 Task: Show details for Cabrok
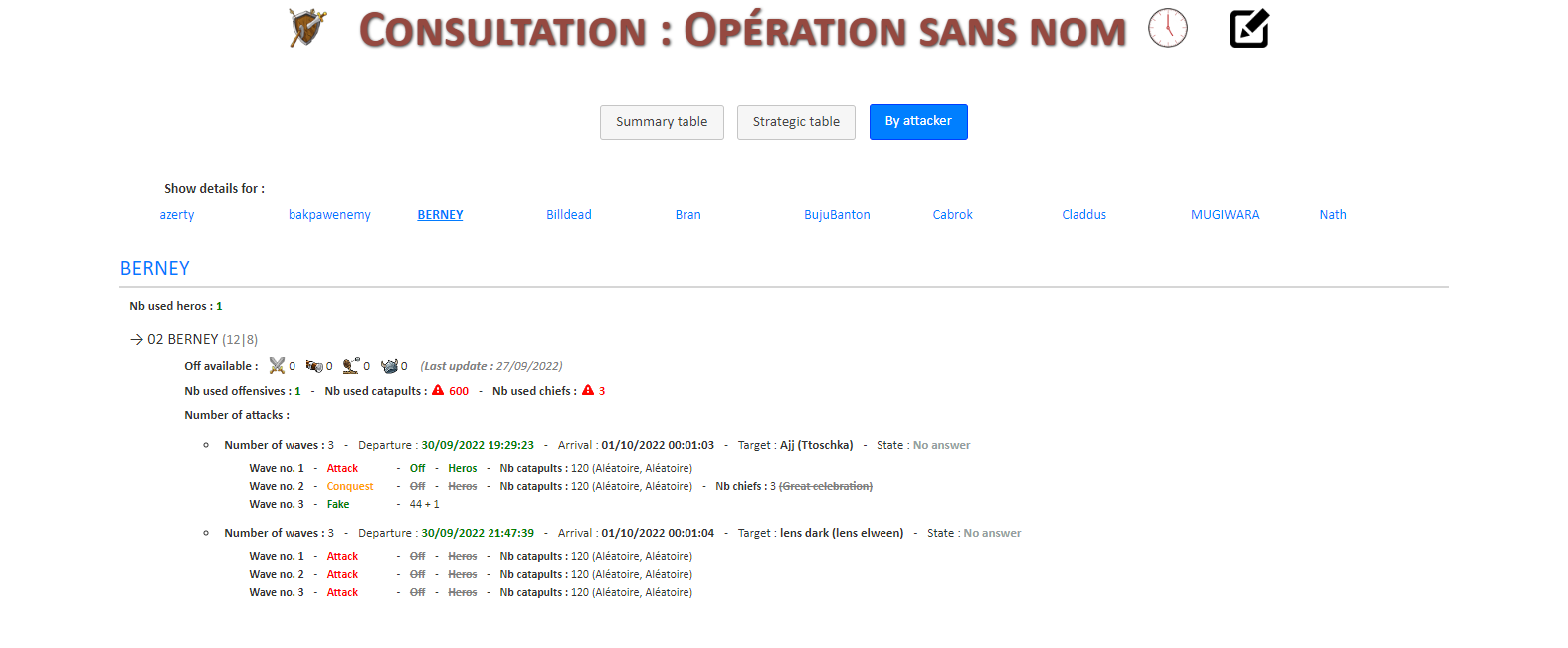[952, 214]
